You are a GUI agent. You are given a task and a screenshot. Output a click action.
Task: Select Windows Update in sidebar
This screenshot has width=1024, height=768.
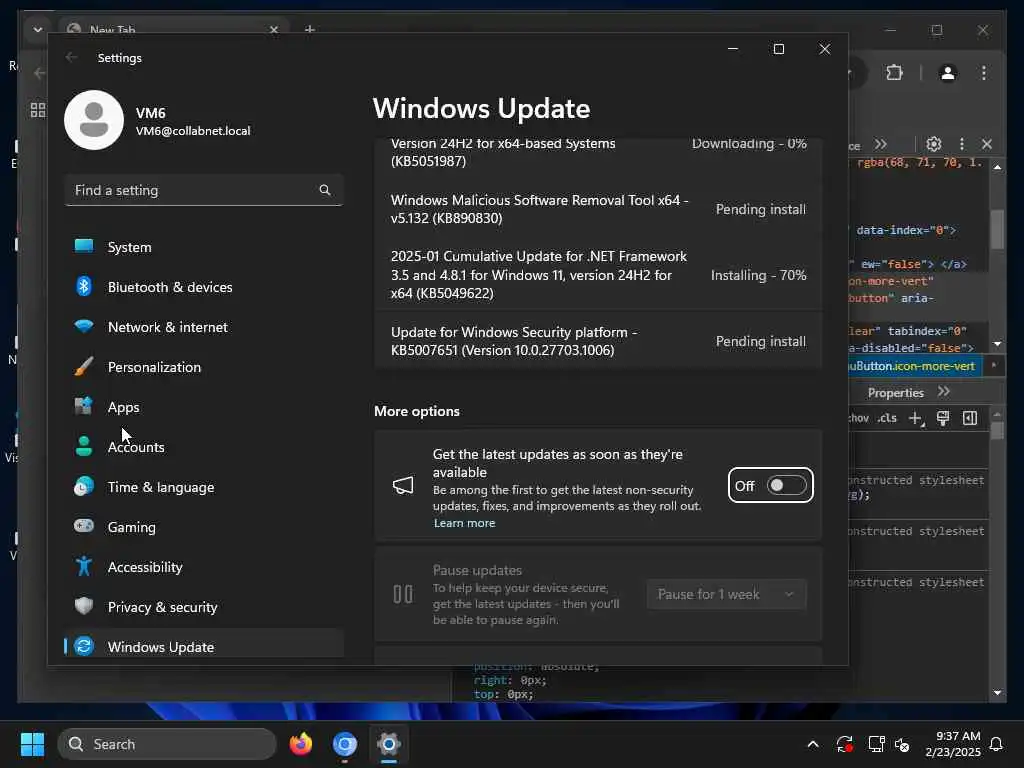tap(204, 647)
